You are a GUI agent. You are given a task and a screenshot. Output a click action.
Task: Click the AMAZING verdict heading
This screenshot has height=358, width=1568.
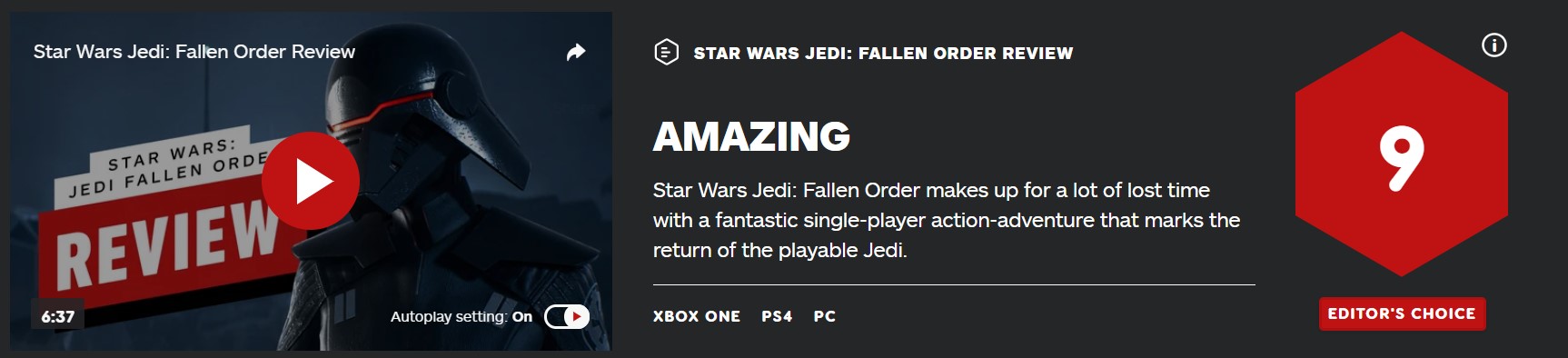click(x=751, y=136)
